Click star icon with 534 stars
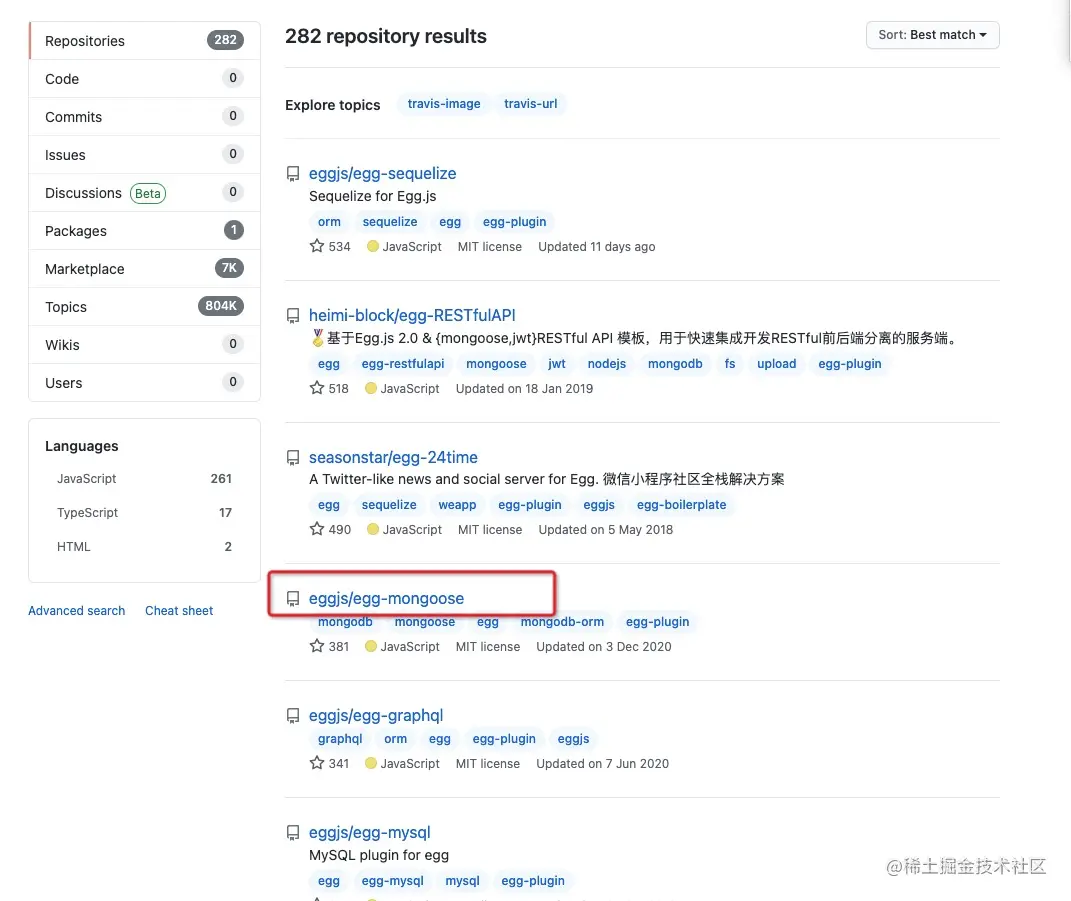The height and width of the screenshot is (901, 1071). pos(317,246)
